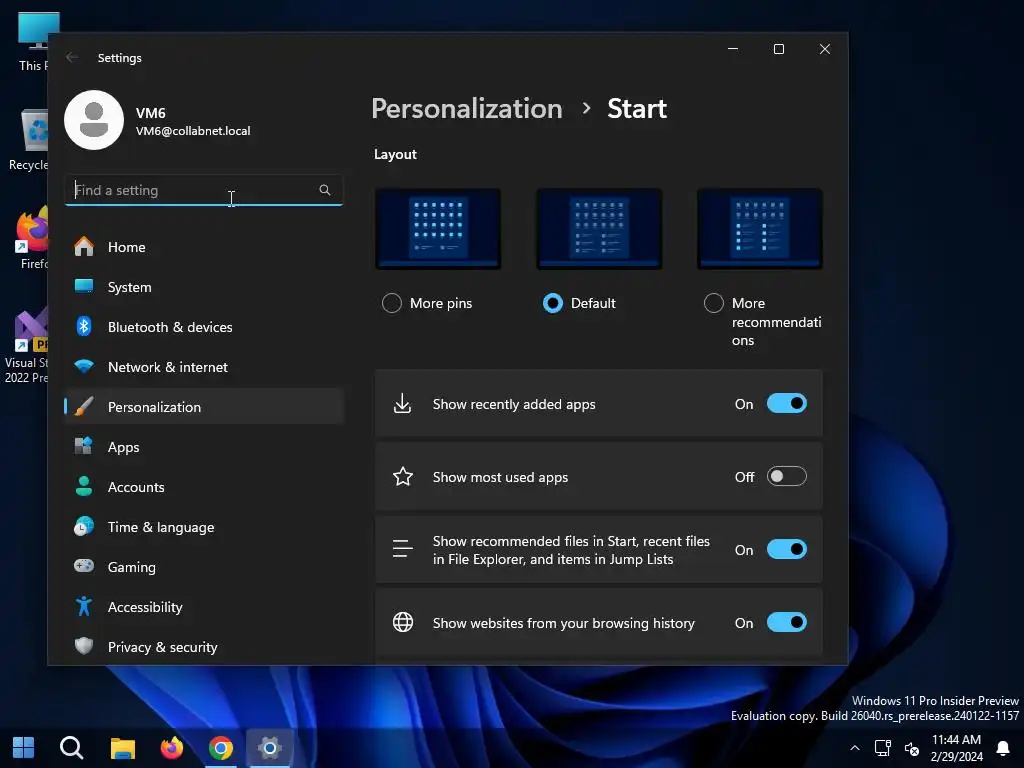Click the search magnifier in Find a setting

pyautogui.click(x=325, y=190)
